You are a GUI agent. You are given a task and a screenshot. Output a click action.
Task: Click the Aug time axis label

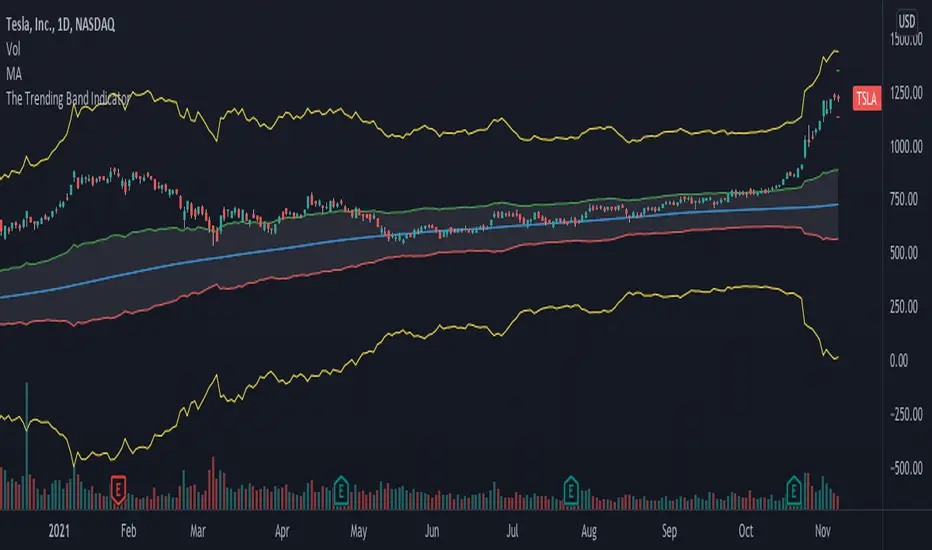pyautogui.click(x=588, y=531)
